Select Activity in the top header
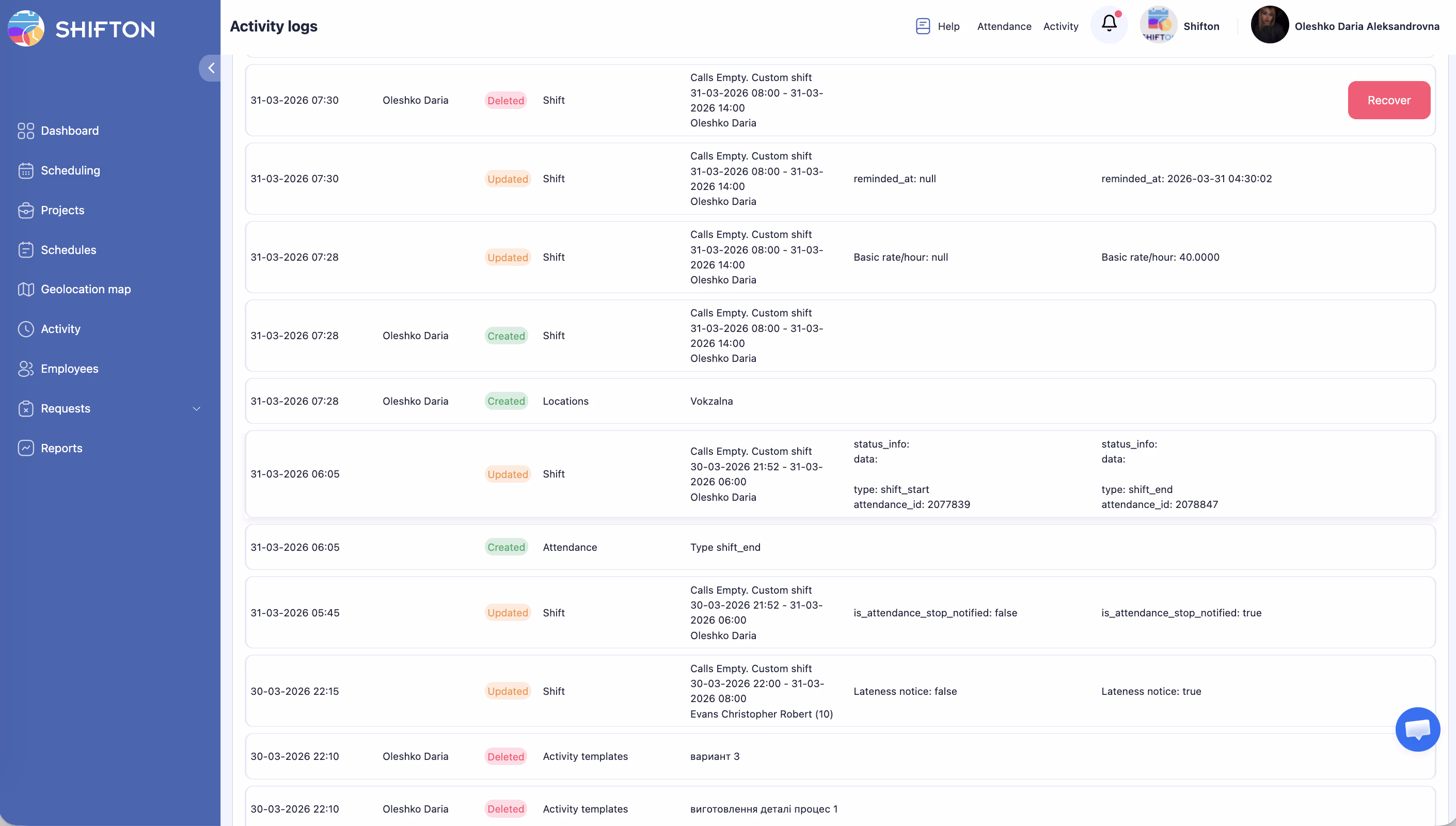 (x=1060, y=26)
